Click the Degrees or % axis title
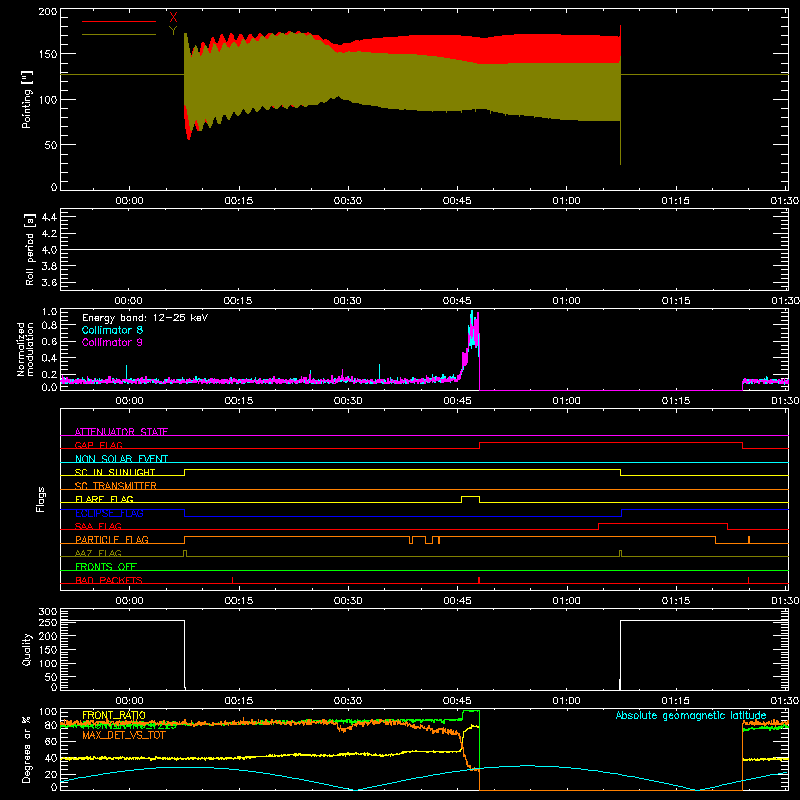This screenshot has width=800, height=800. [27, 749]
